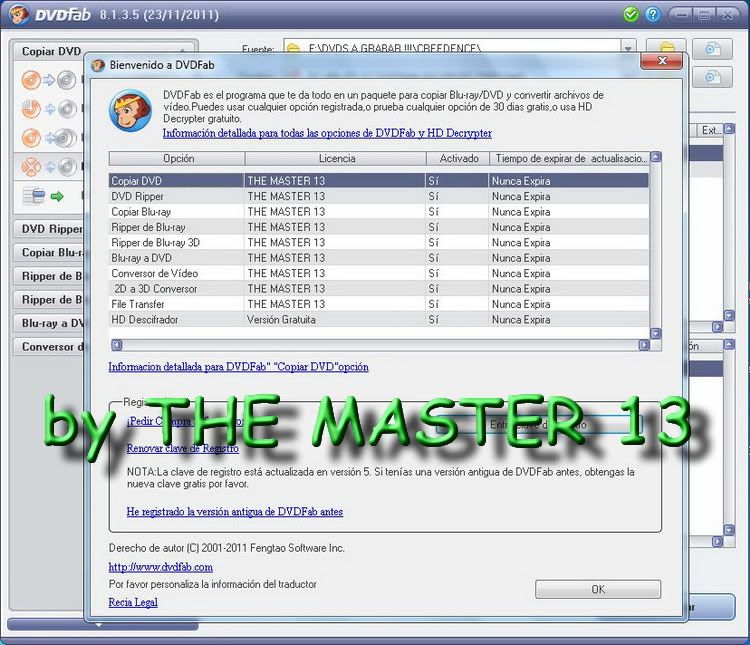
Task: Select the Copiar DVD row in license table
Action: tap(379, 181)
